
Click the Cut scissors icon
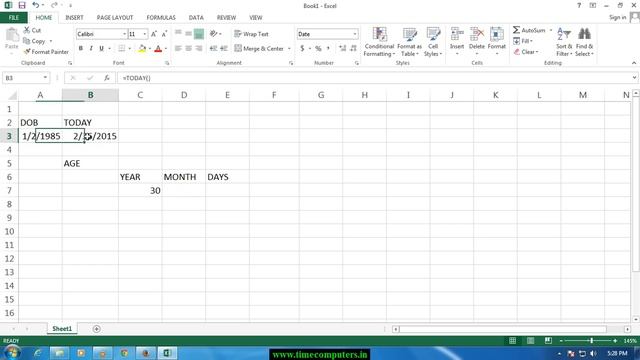[x=27, y=30]
